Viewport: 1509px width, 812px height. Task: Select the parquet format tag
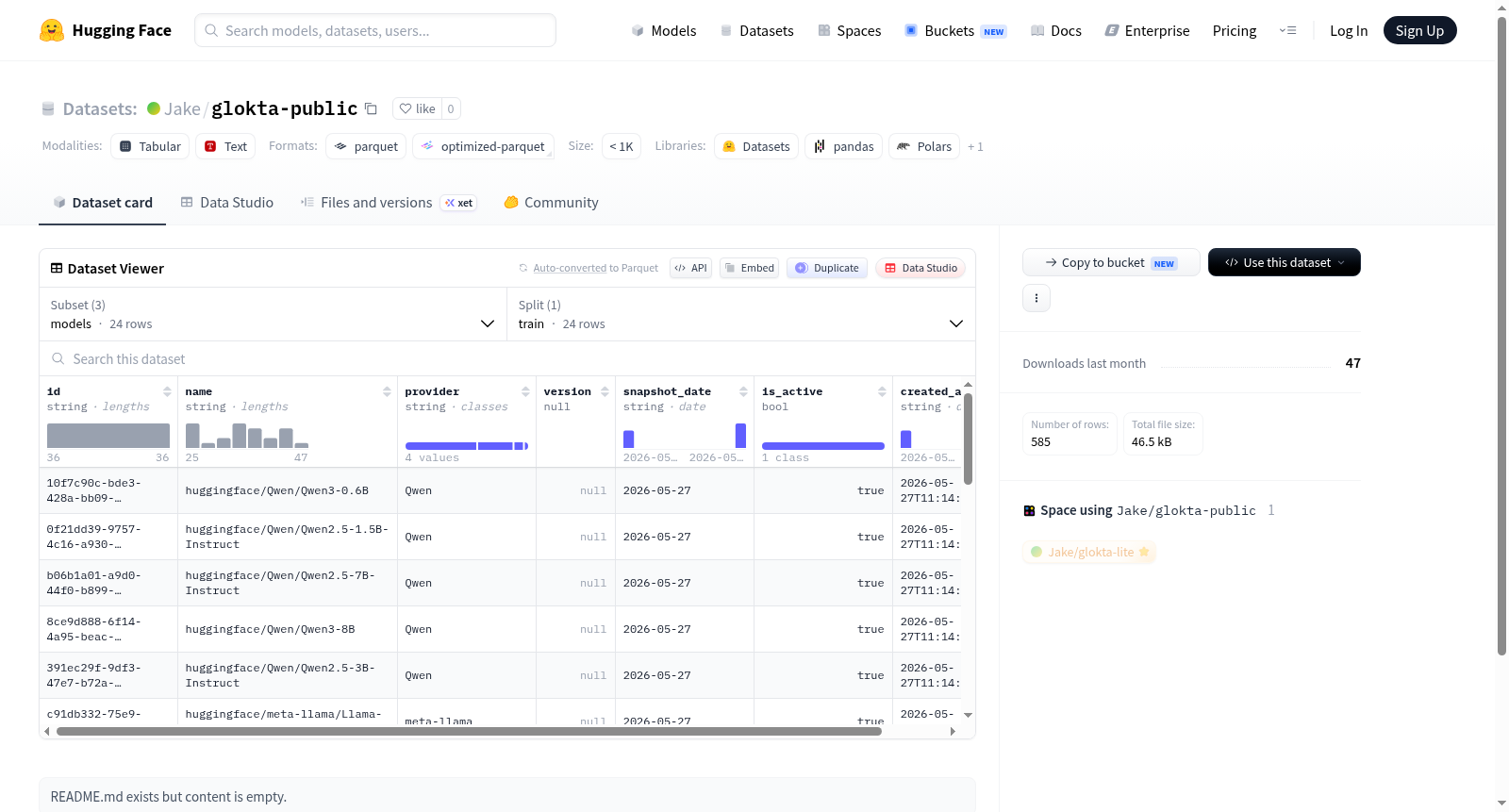pos(366,146)
